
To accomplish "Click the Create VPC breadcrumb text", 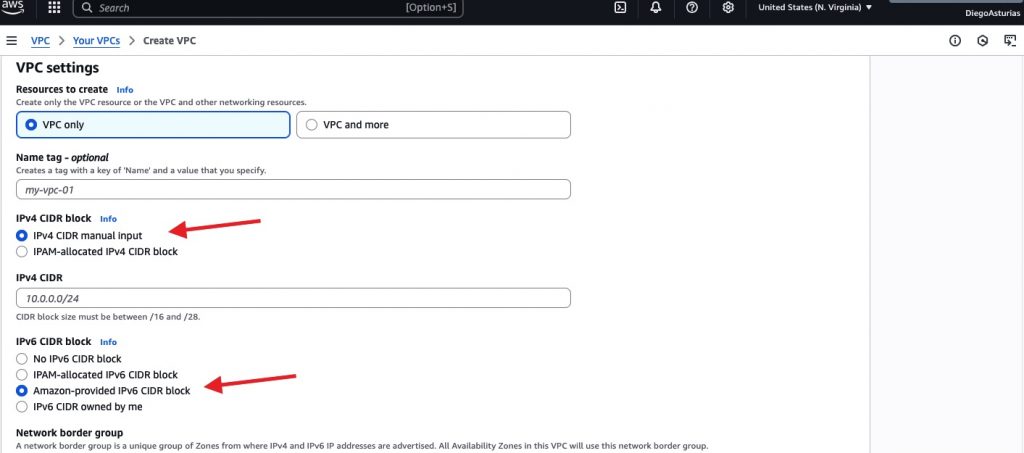I will [170, 40].
